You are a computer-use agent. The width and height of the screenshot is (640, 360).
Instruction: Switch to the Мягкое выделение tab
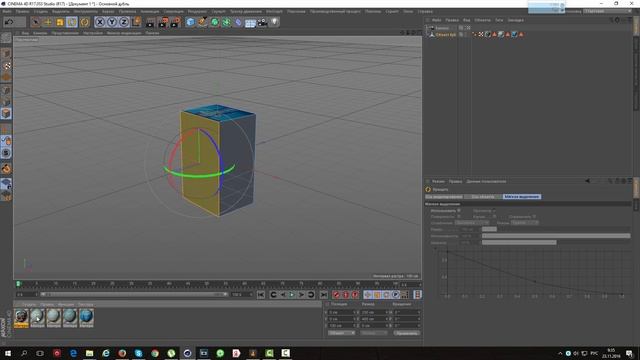tap(522, 197)
